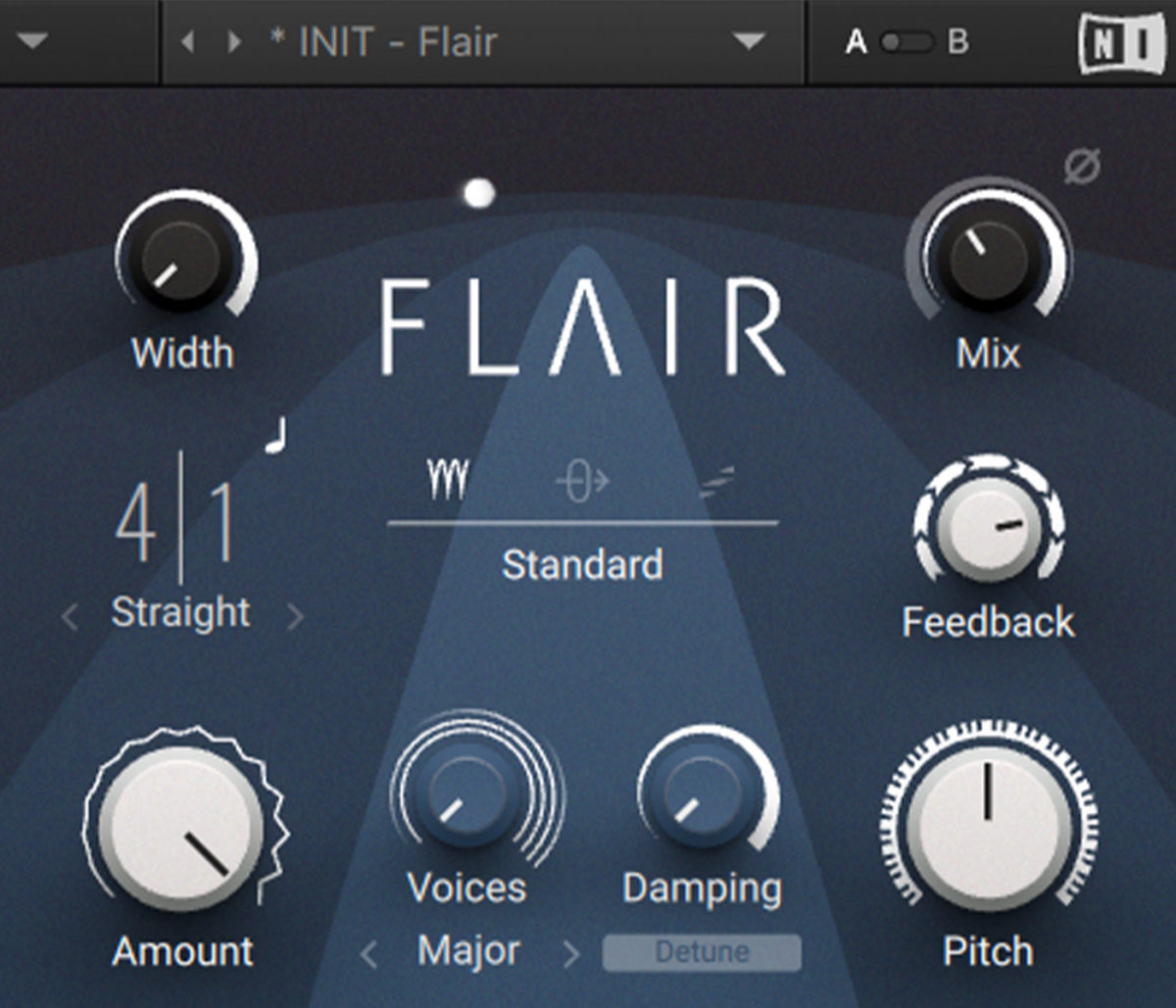Click the quarter note sync icon

(275, 434)
